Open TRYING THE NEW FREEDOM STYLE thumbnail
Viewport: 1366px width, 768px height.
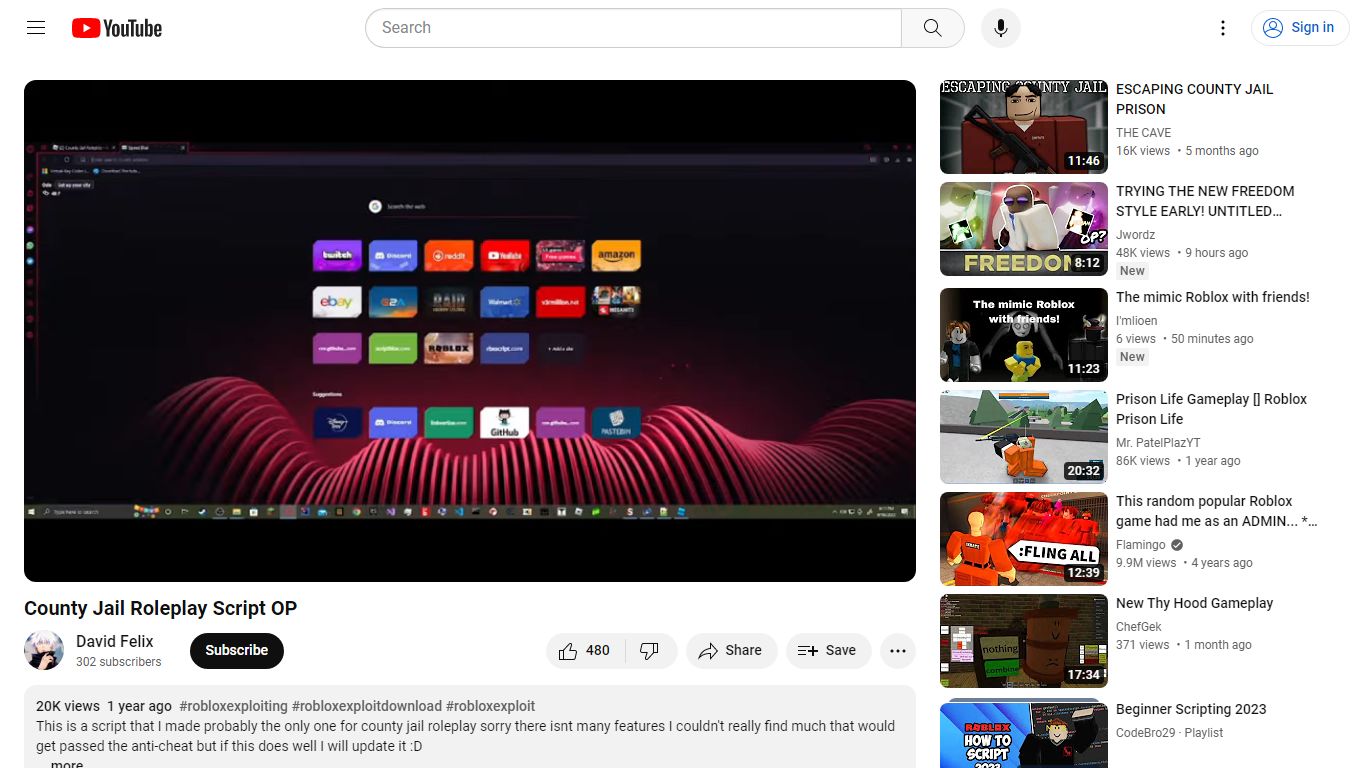point(1024,229)
